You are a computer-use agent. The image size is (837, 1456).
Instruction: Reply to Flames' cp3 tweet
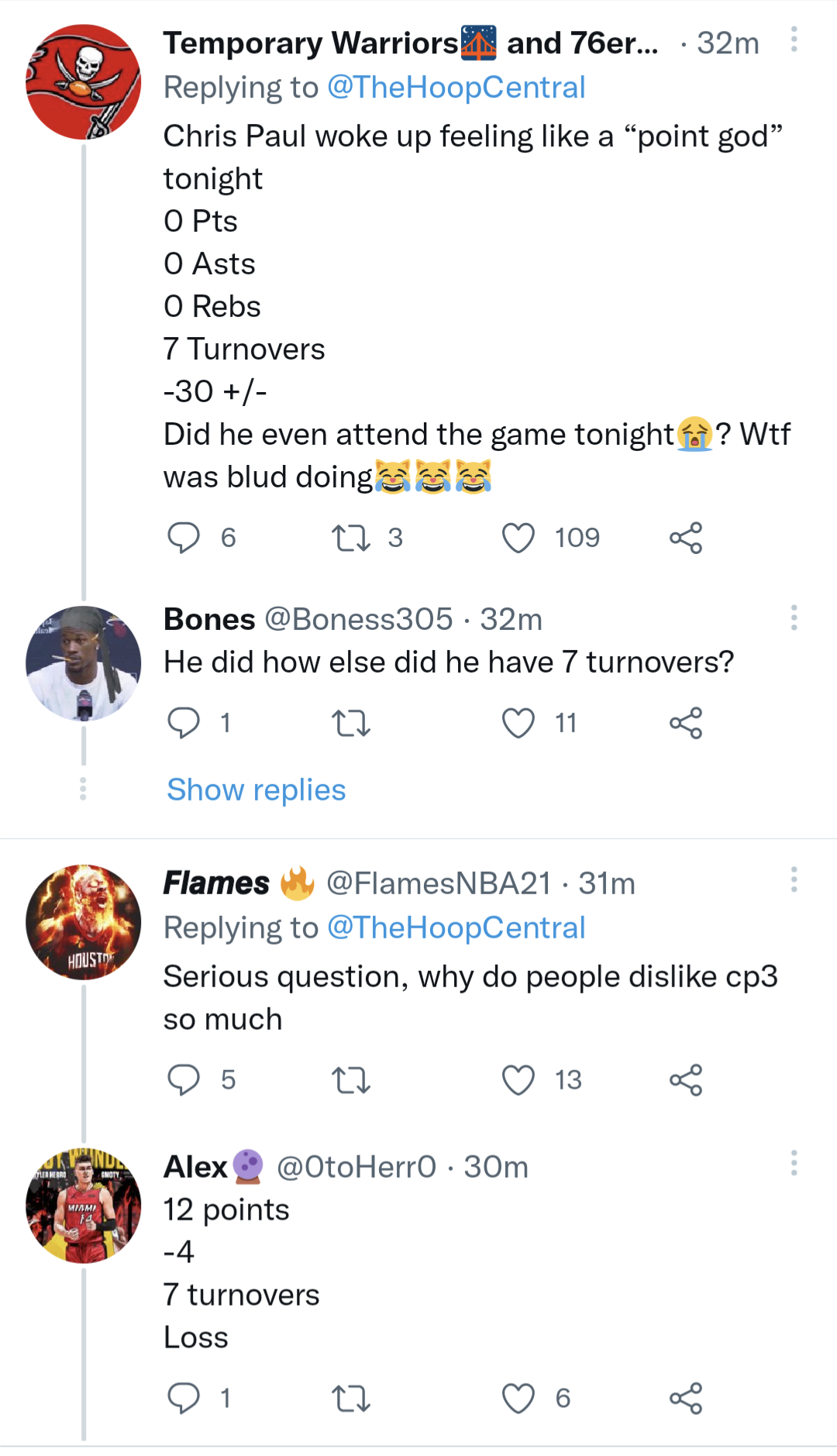click(x=184, y=1079)
